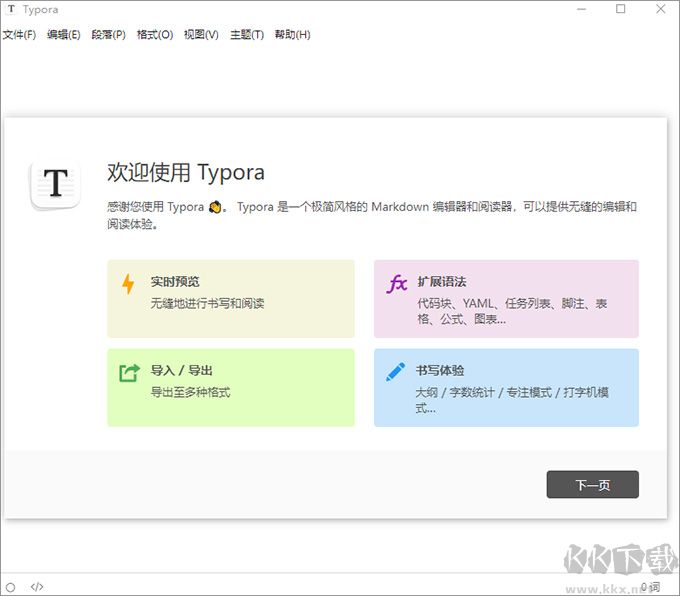Click the purple fx 扩展语法 icon
680x596 pixels.
pyautogui.click(x=396, y=284)
